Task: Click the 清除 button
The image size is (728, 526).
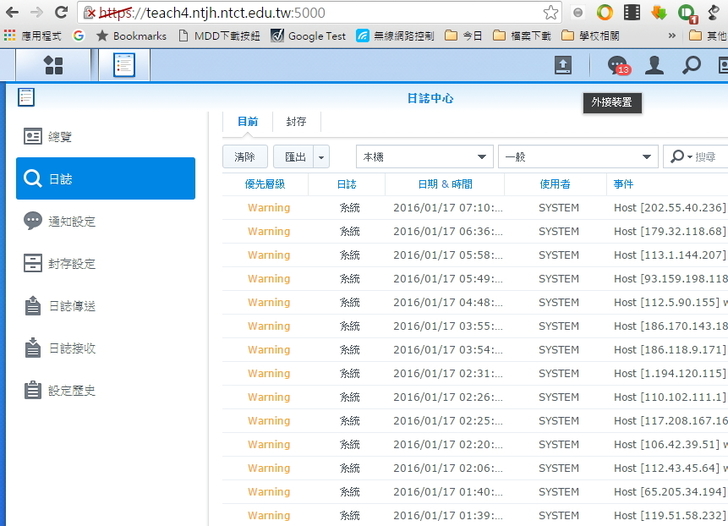Action: (x=245, y=157)
